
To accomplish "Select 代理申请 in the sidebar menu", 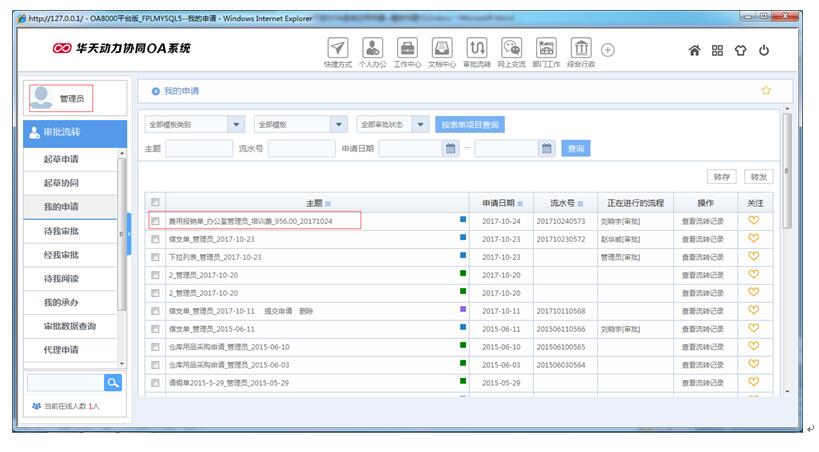I will pyautogui.click(x=70, y=350).
